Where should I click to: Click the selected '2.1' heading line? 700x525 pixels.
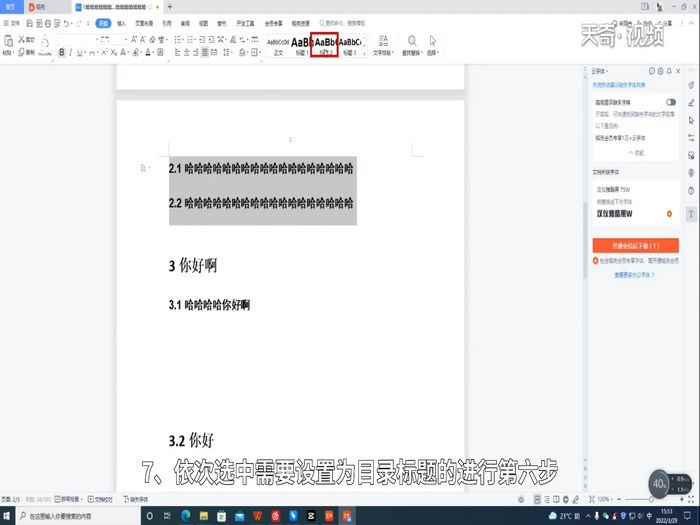coord(261,168)
